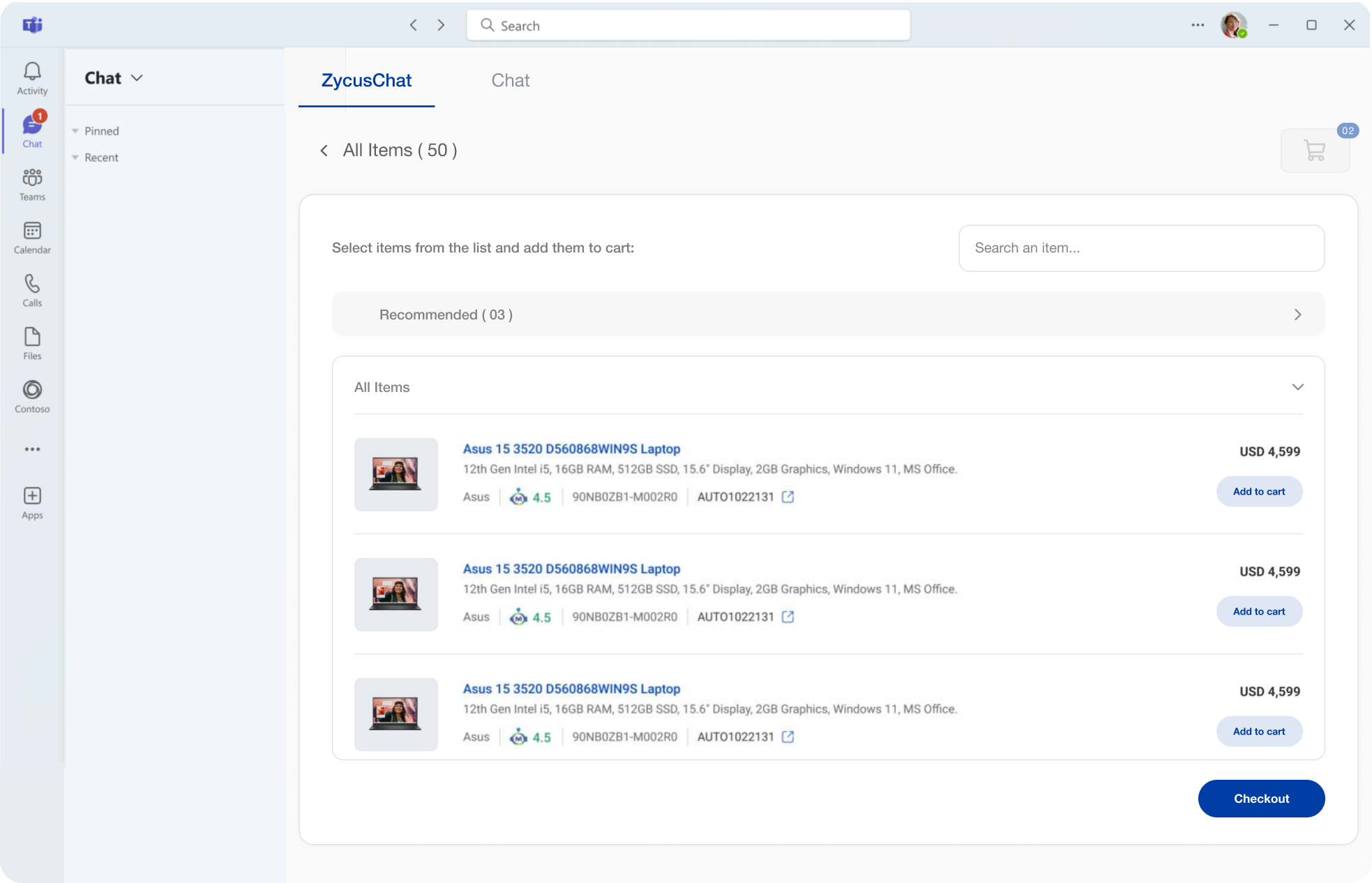This screenshot has height=883, width=1372.
Task: Go back from All Items (50) page
Action: click(324, 150)
